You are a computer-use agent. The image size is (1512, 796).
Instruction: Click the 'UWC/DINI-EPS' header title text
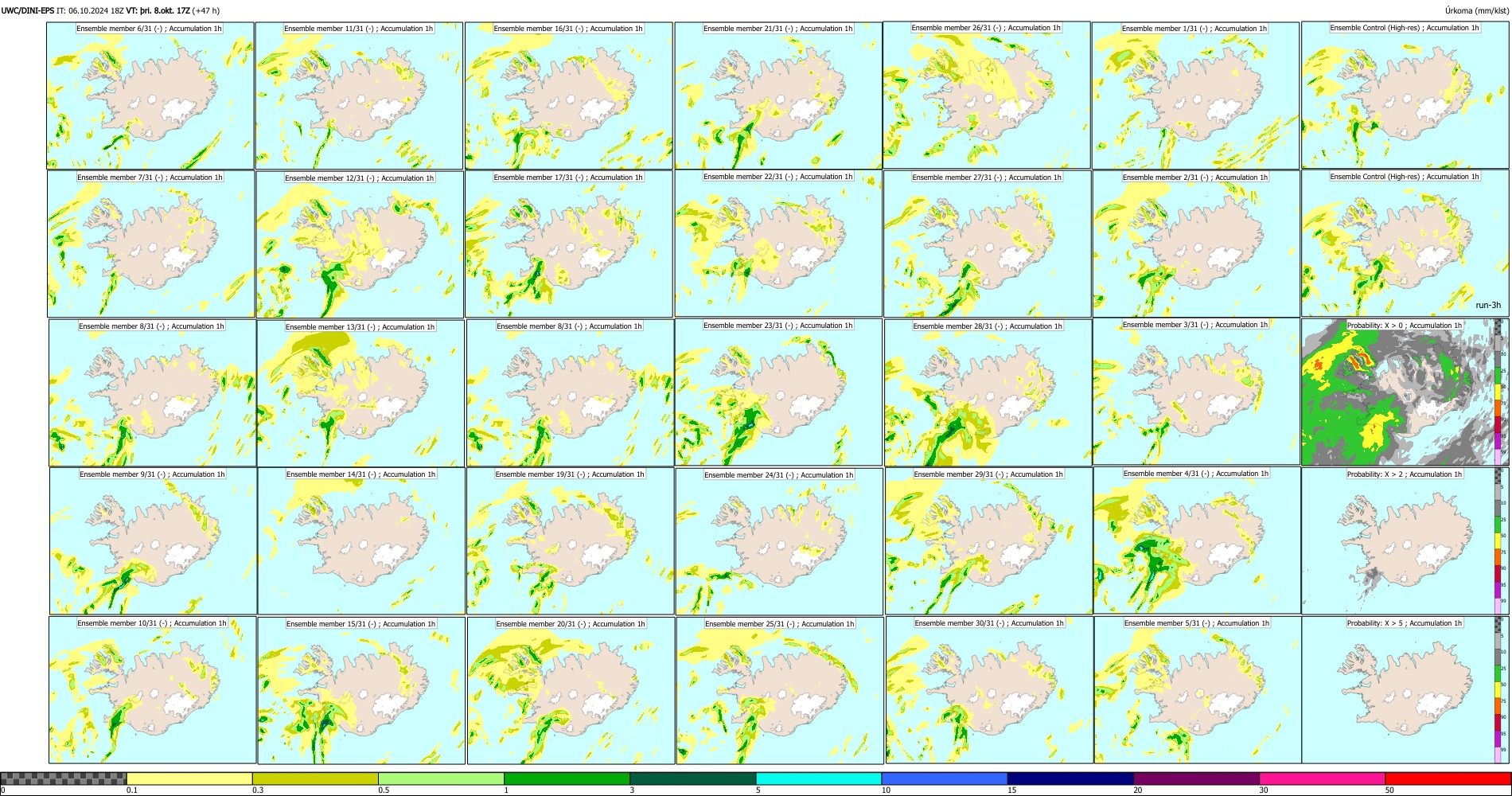click(x=28, y=10)
